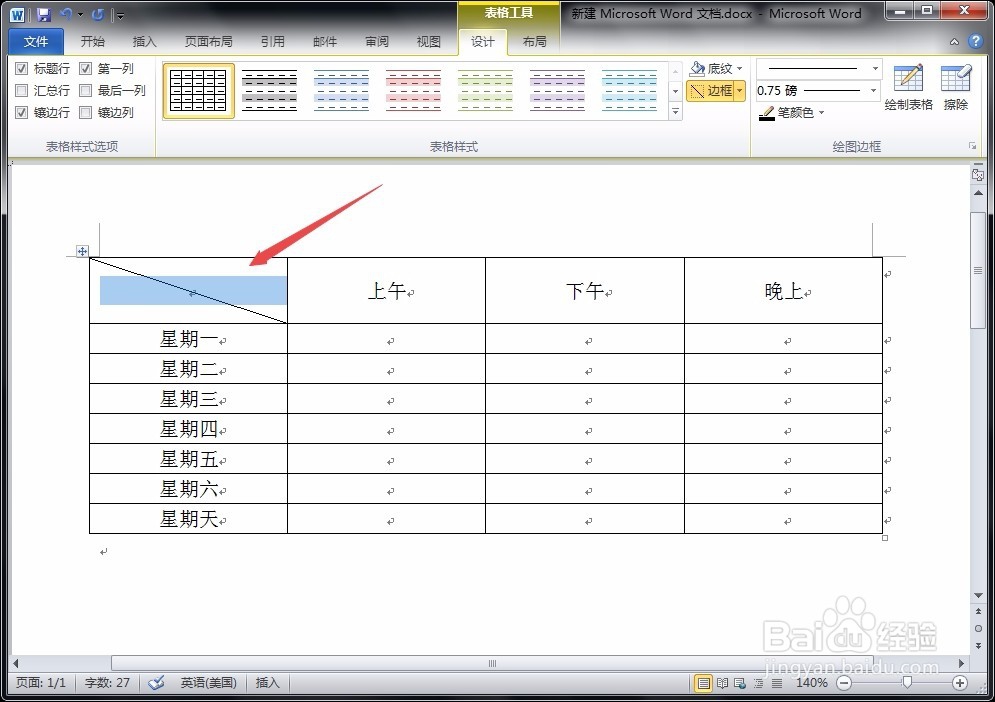
Task: Click the 140% zoom level button
Action: (812, 683)
